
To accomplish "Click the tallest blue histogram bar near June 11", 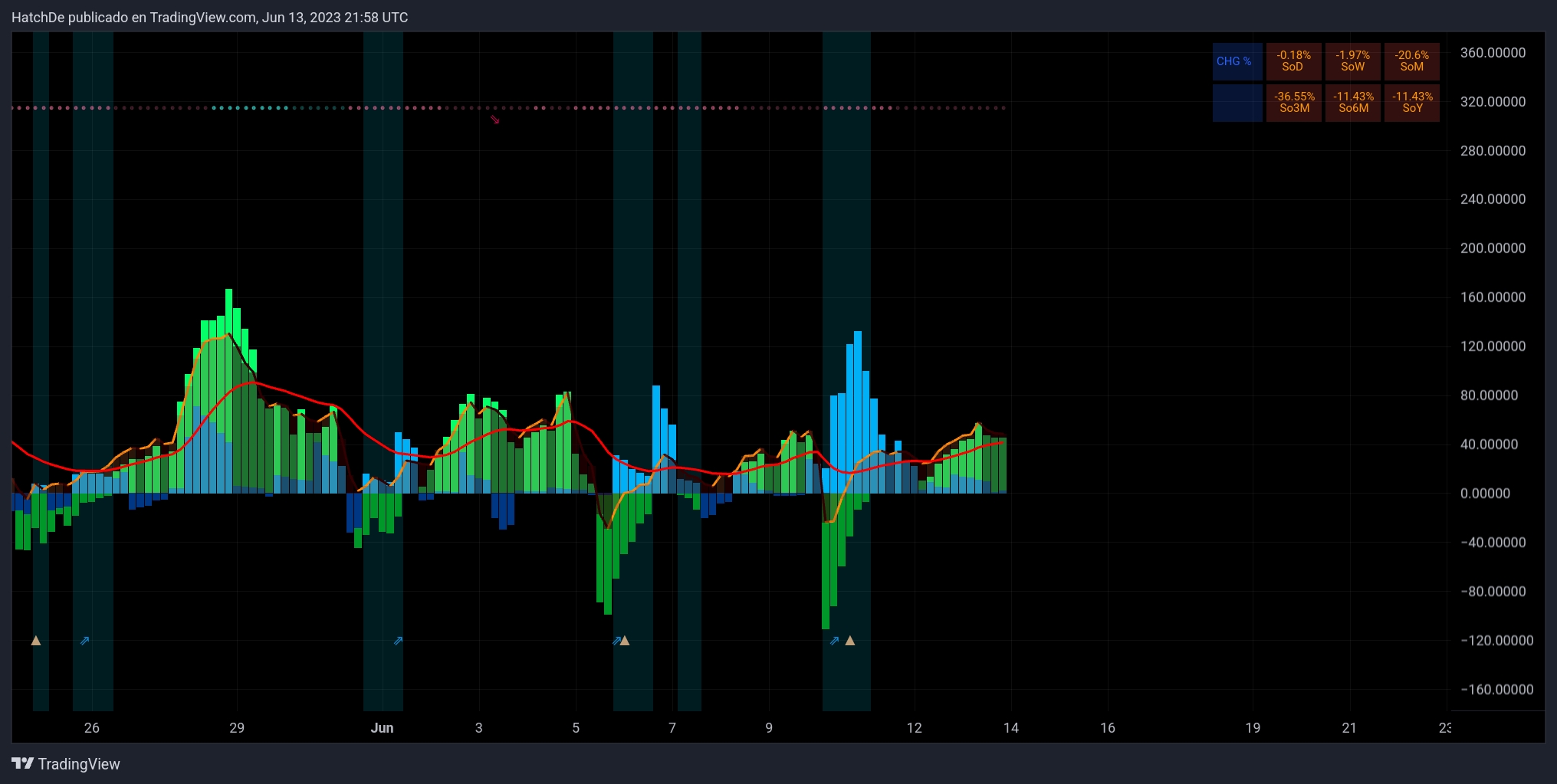I will pos(858,412).
